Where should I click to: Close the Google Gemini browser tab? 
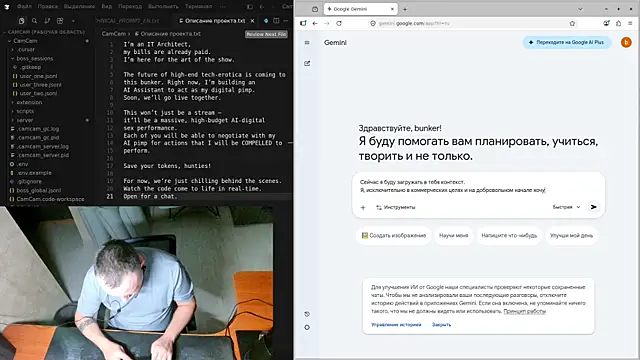click(392, 9)
